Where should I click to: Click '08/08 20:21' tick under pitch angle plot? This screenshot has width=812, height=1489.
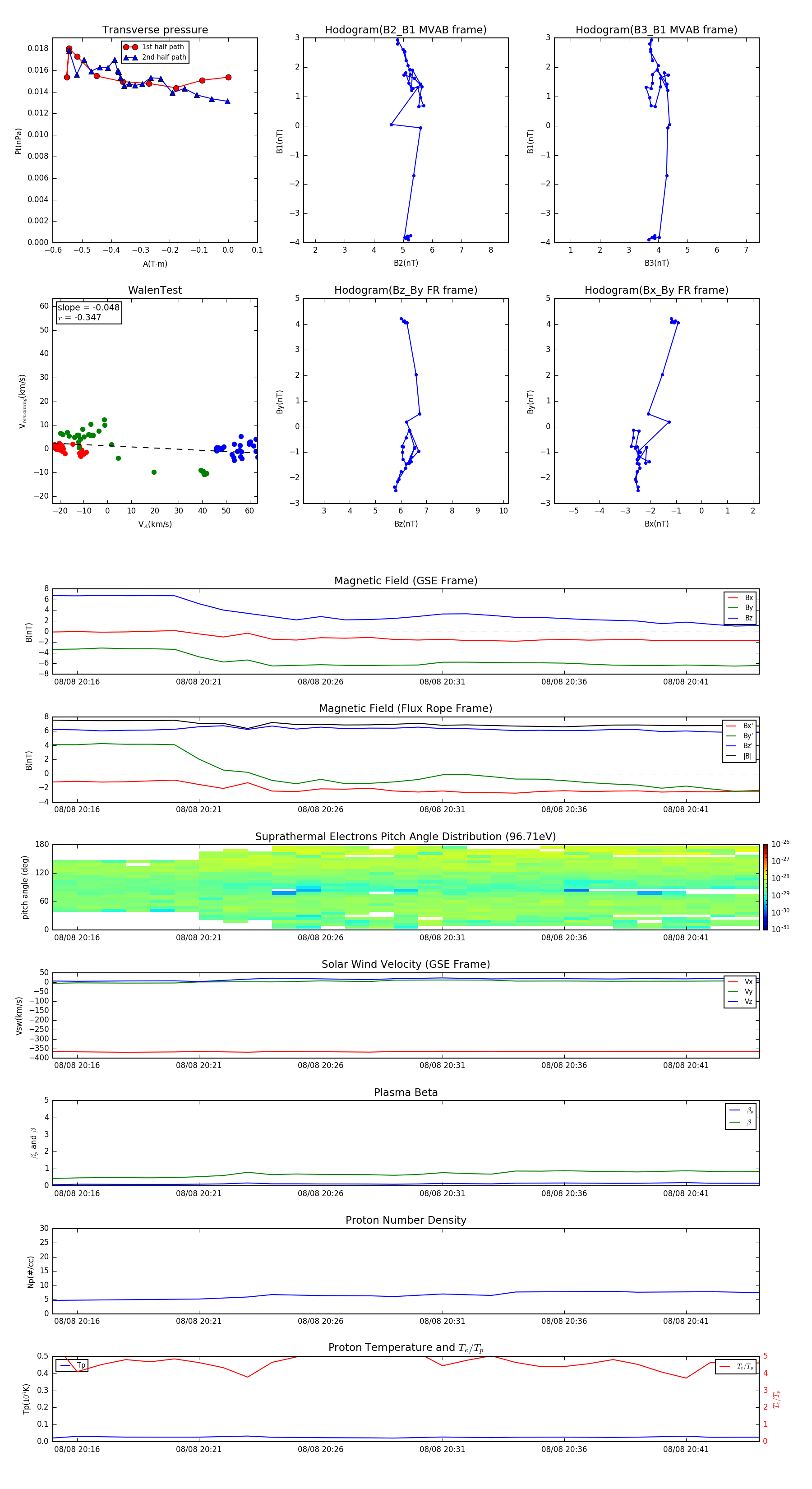199,938
